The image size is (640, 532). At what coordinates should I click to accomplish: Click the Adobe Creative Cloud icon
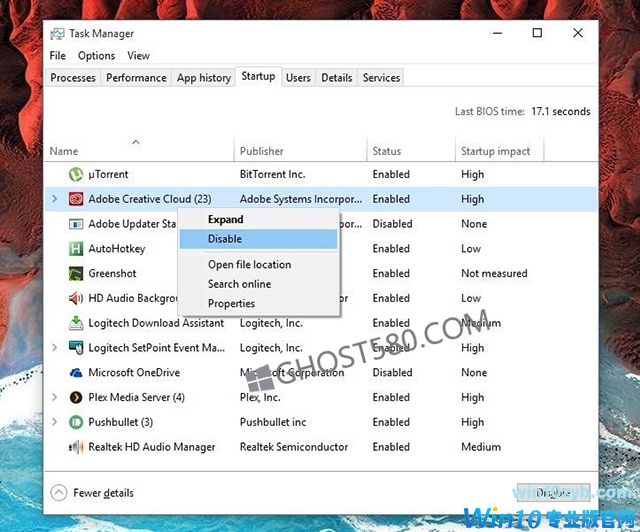pyautogui.click(x=76, y=199)
